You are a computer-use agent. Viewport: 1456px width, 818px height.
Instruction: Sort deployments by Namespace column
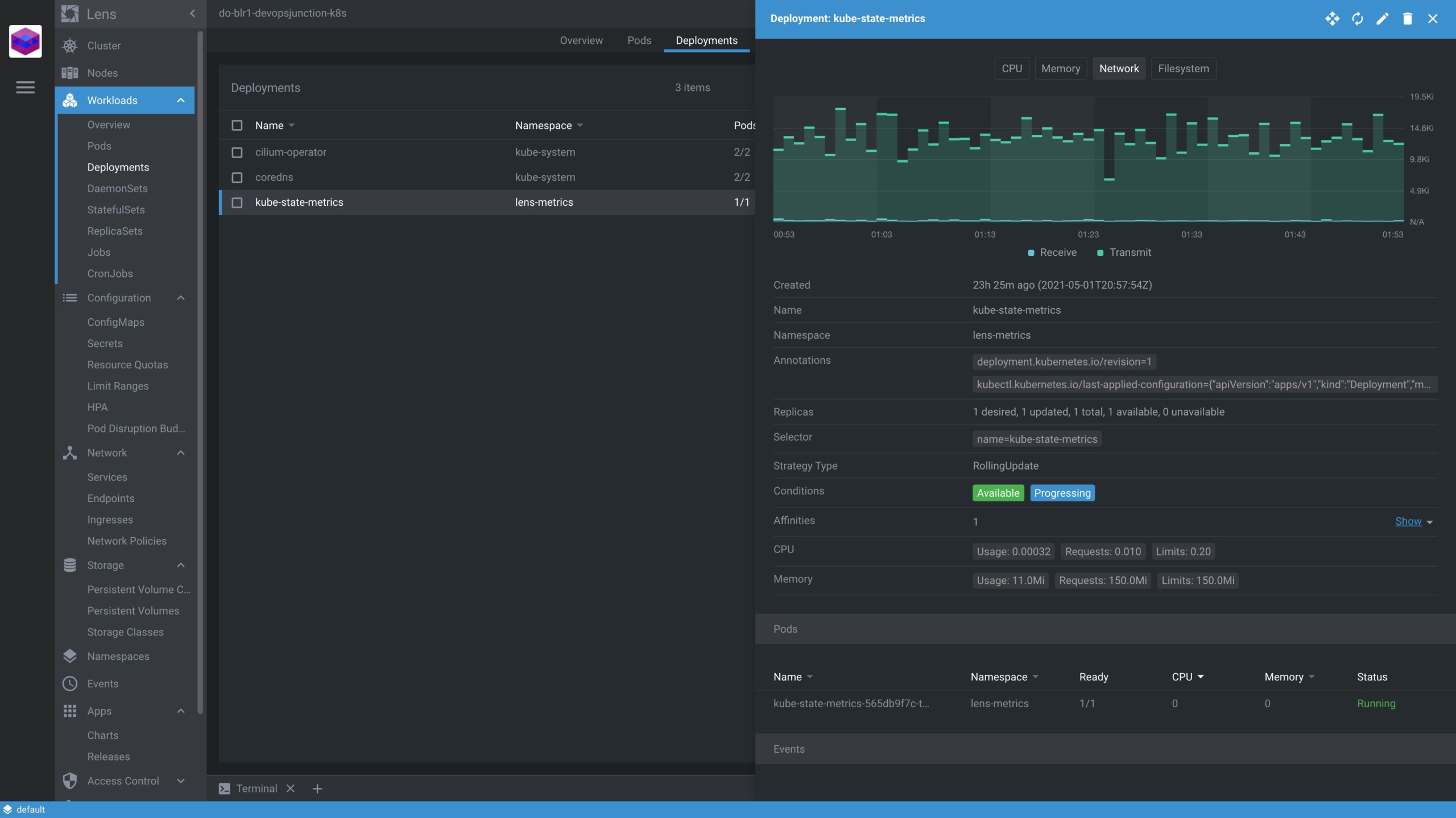click(549, 125)
